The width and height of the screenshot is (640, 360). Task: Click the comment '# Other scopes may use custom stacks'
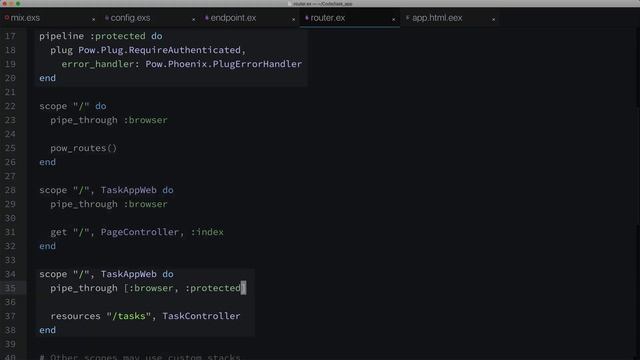tap(140, 357)
